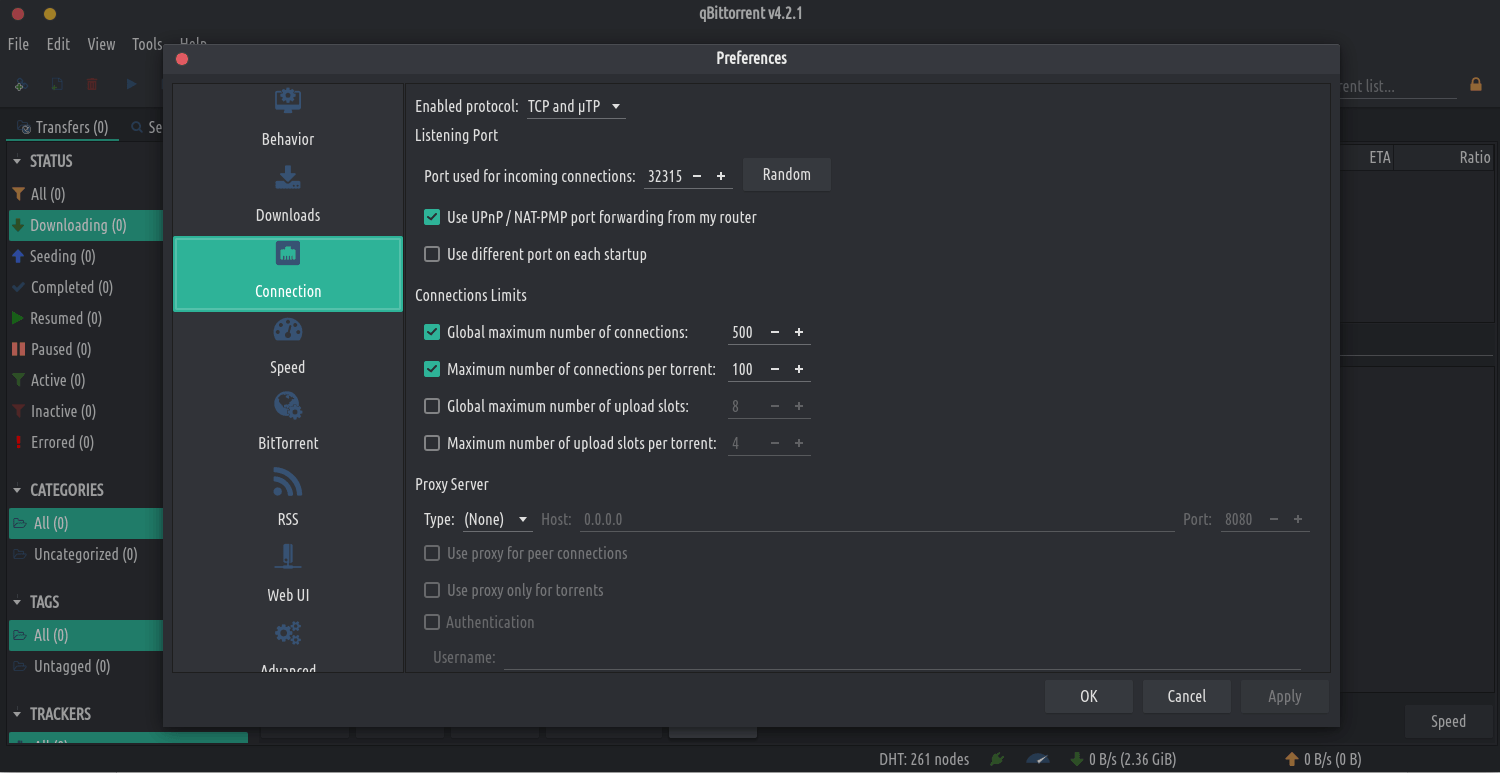
Task: Click the port number field showing 32315
Action: pyautogui.click(x=664, y=176)
